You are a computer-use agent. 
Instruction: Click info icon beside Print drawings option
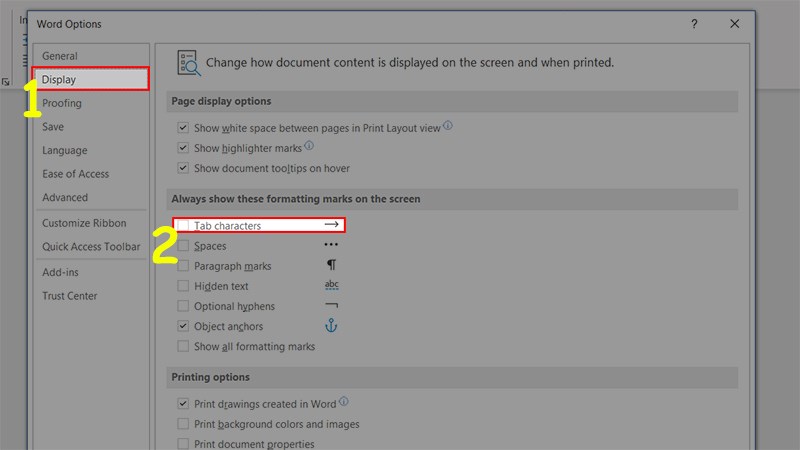344,402
